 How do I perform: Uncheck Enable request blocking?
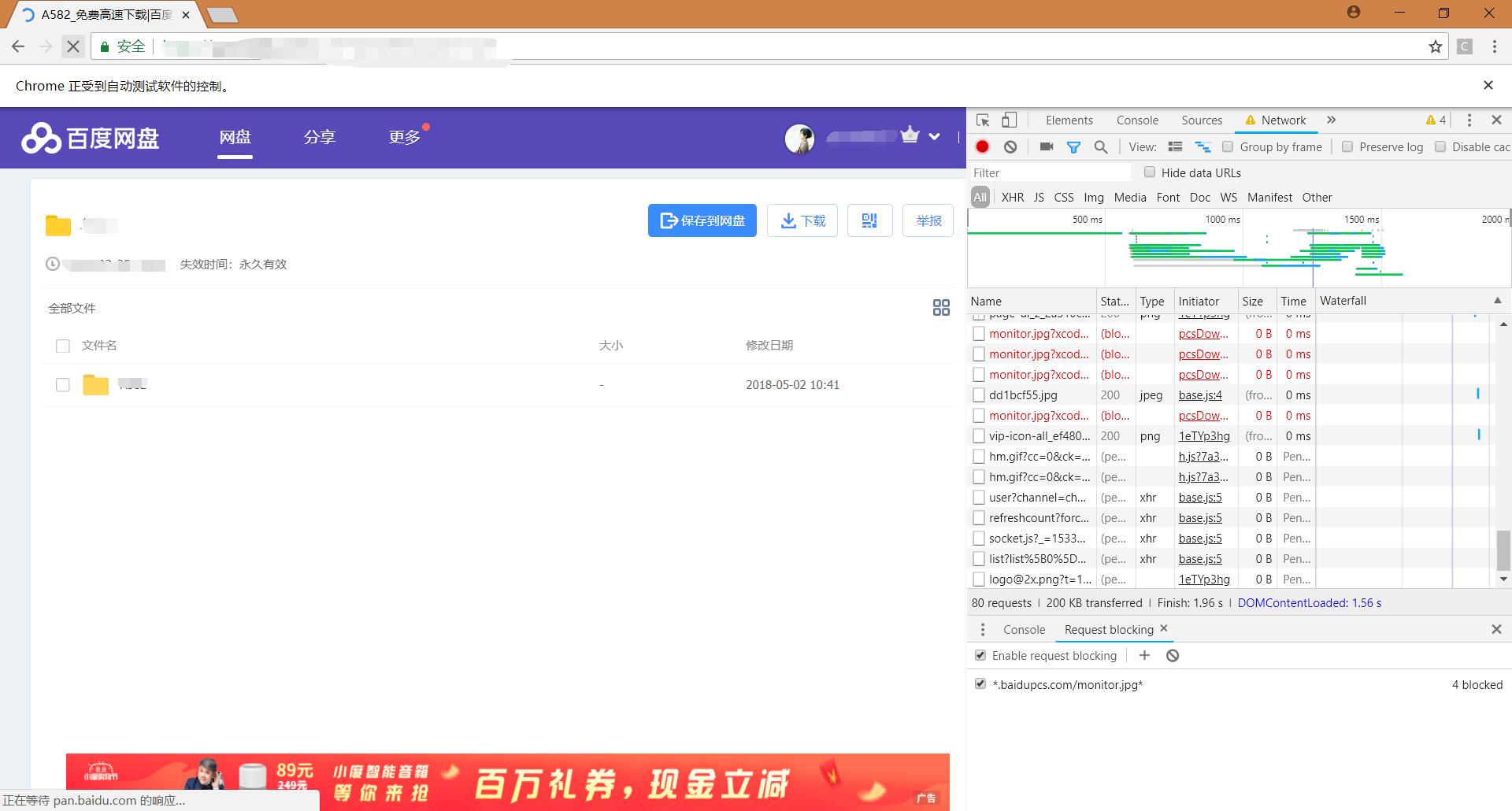point(980,655)
